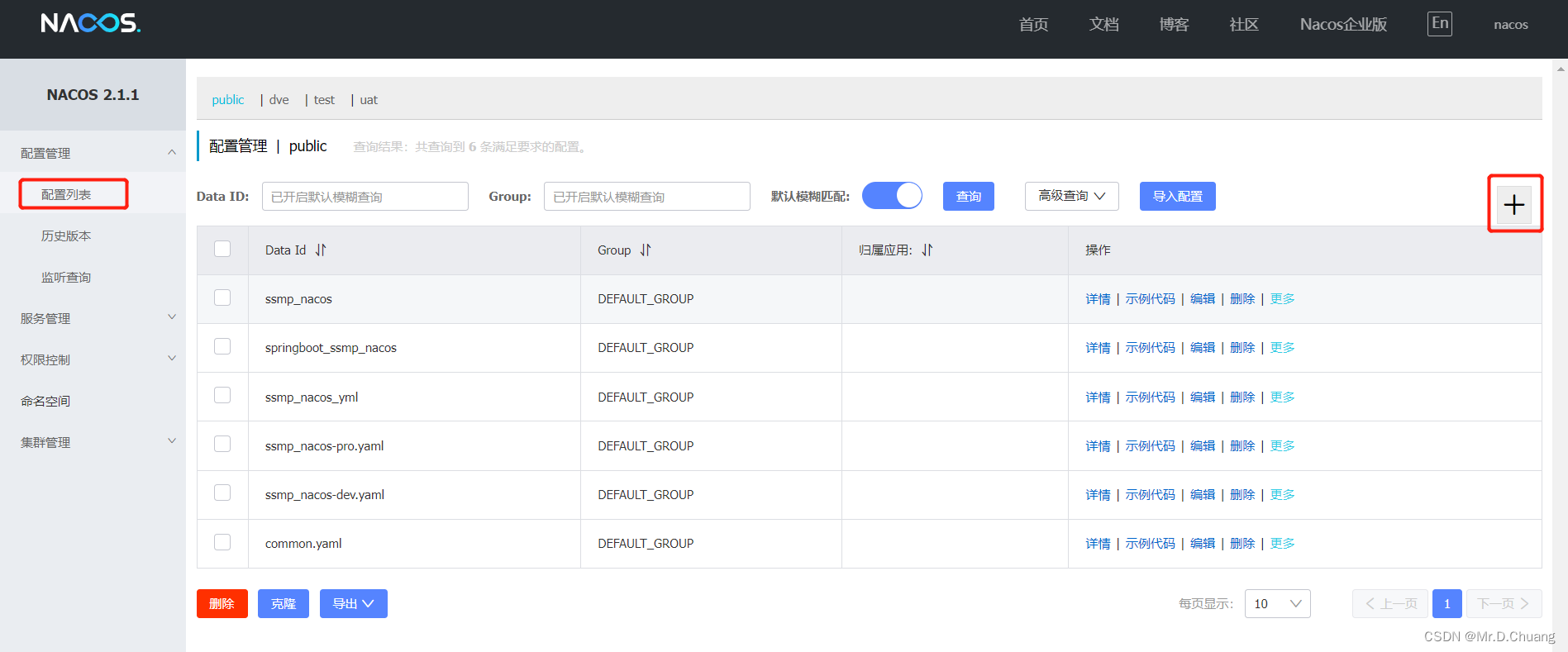Sort the table by 归属应用 column

tap(927, 250)
